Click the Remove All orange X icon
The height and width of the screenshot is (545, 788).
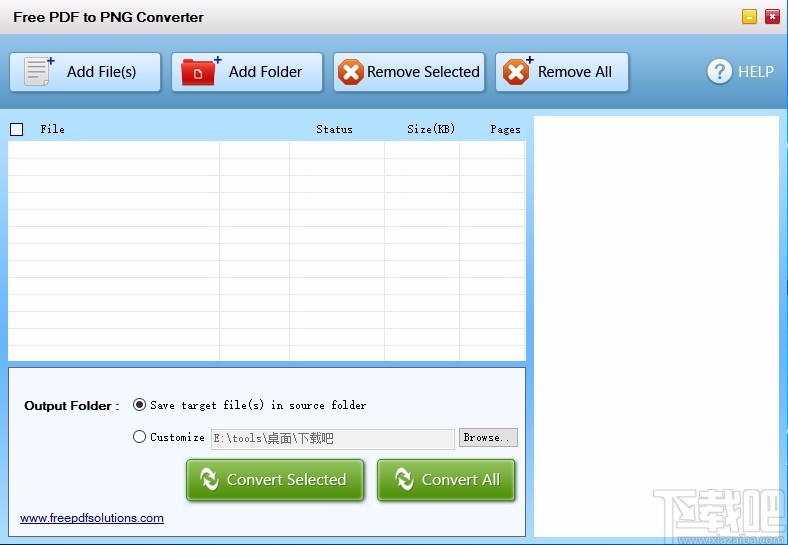(517, 71)
